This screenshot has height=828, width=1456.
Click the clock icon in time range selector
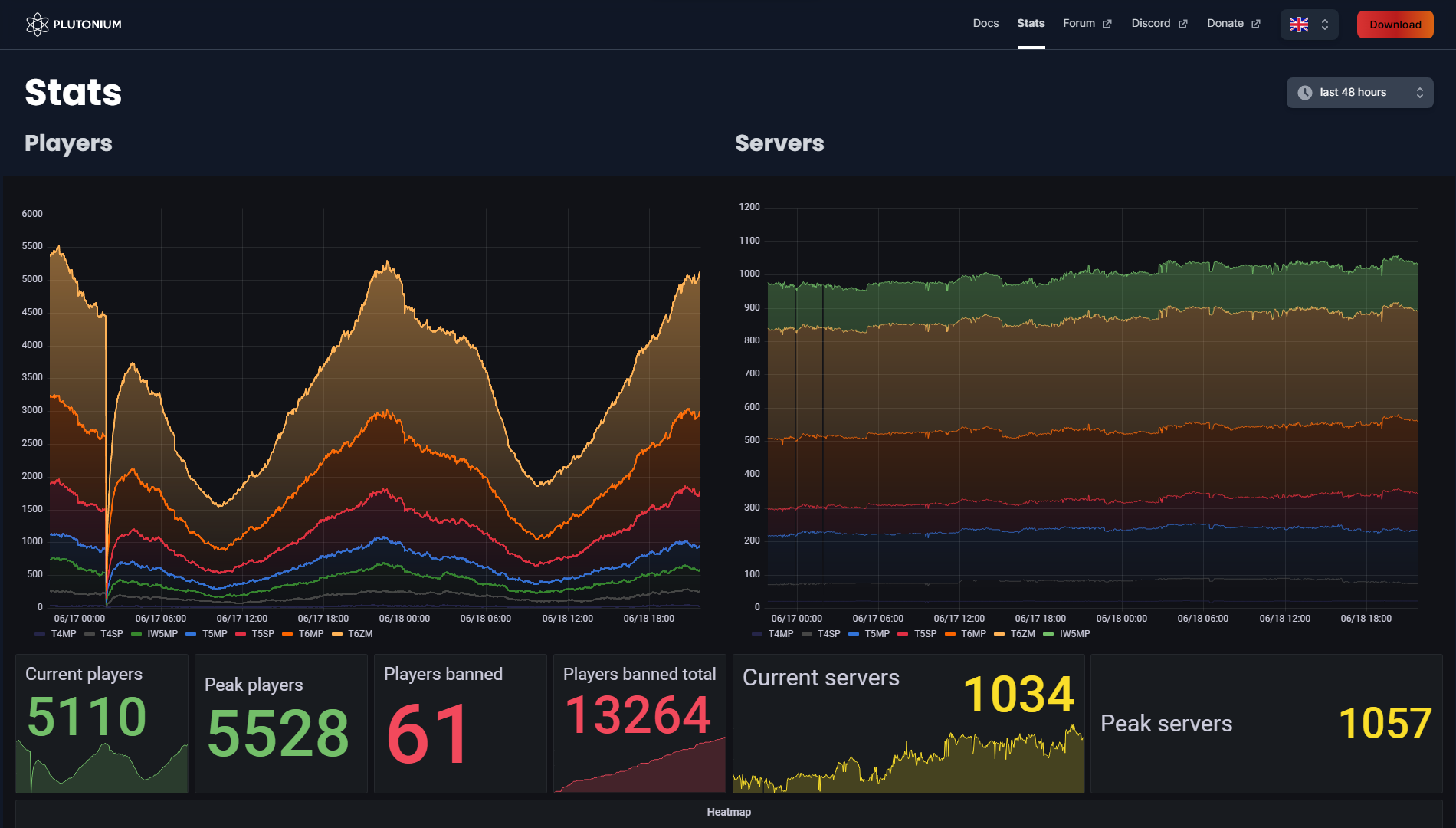(x=1305, y=93)
